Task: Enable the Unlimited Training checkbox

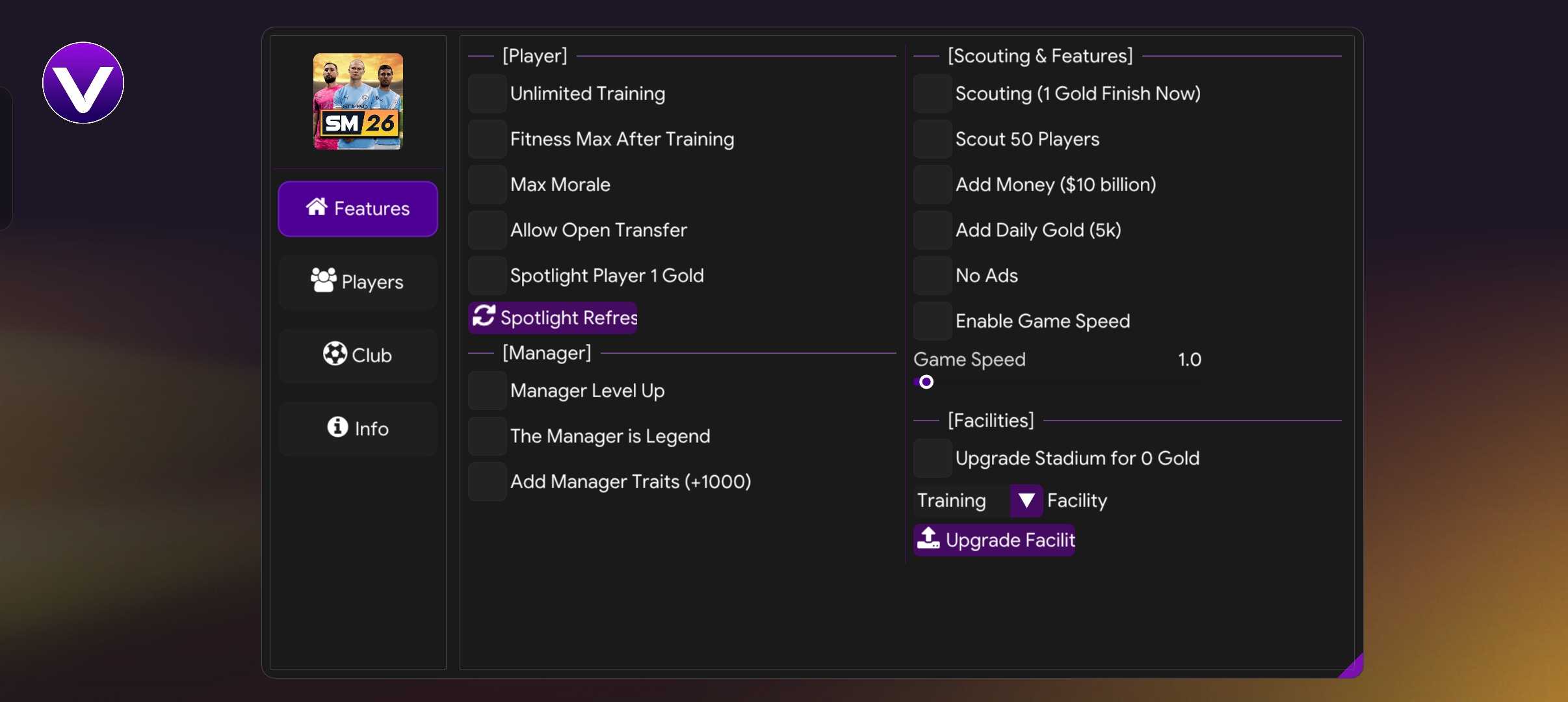Action: 487,94
